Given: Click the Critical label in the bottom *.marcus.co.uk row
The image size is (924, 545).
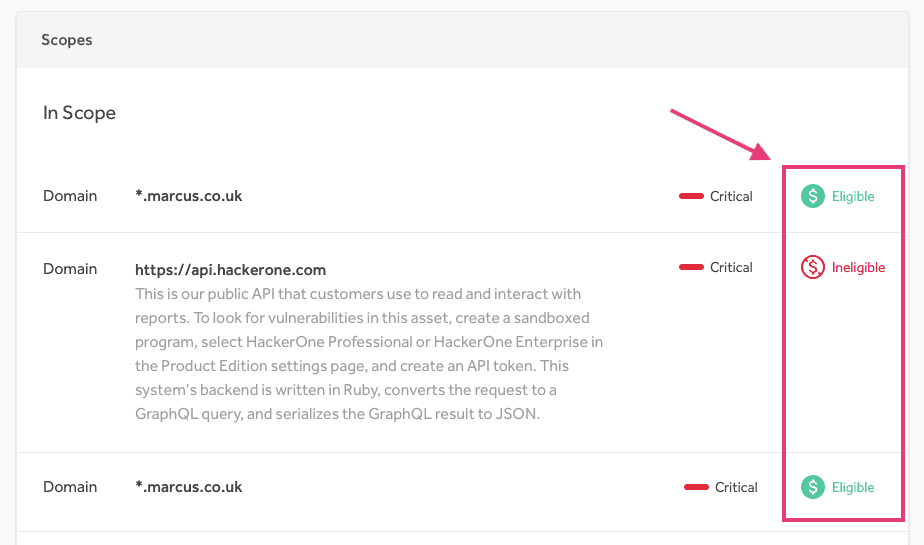Looking at the screenshot, I should pos(736,488).
